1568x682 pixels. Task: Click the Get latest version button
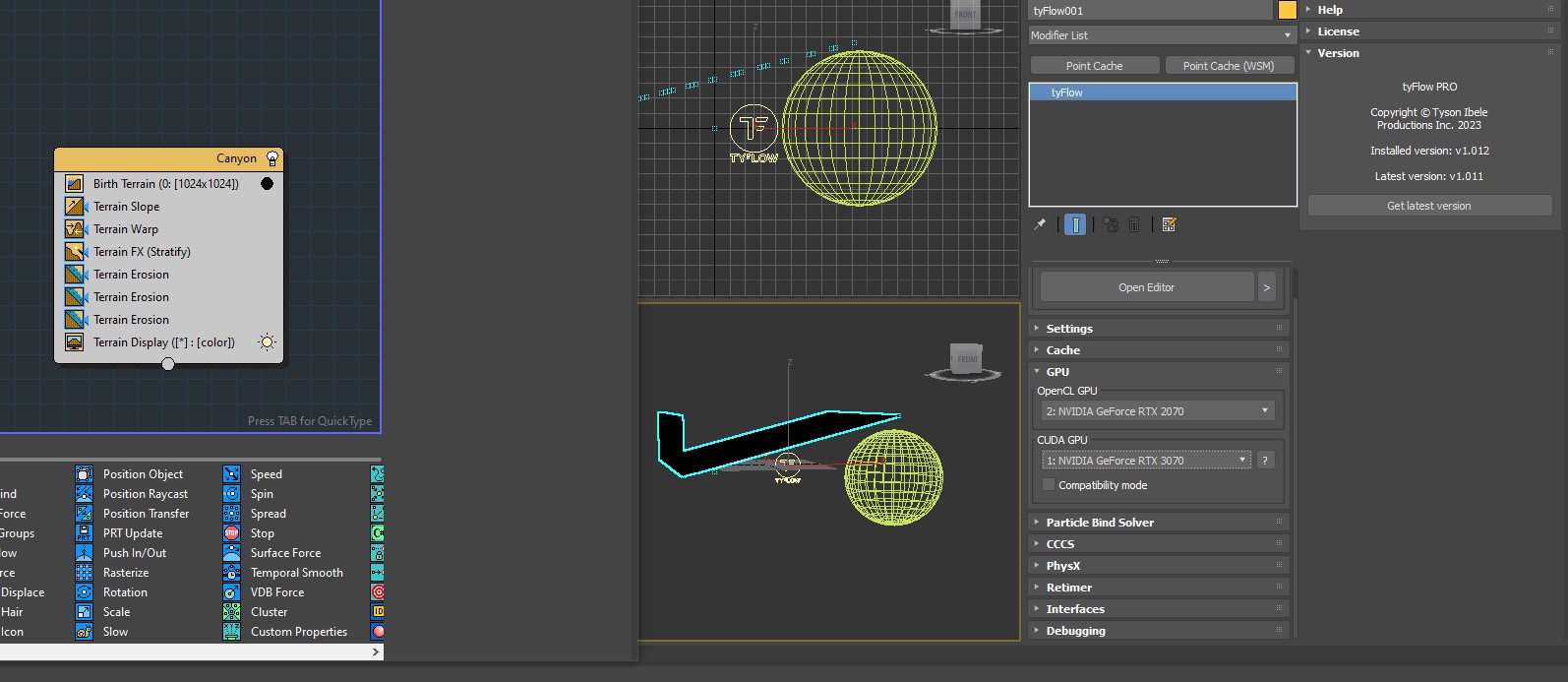coord(1429,206)
